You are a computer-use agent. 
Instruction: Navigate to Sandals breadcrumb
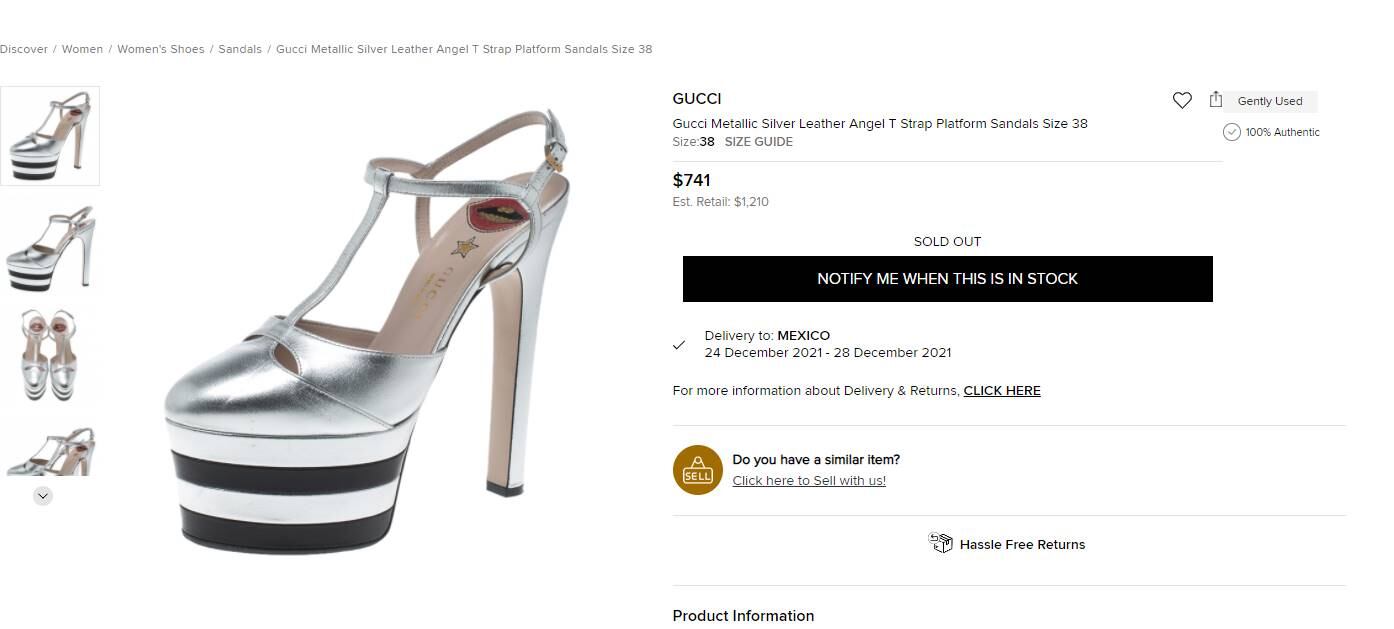tap(240, 49)
